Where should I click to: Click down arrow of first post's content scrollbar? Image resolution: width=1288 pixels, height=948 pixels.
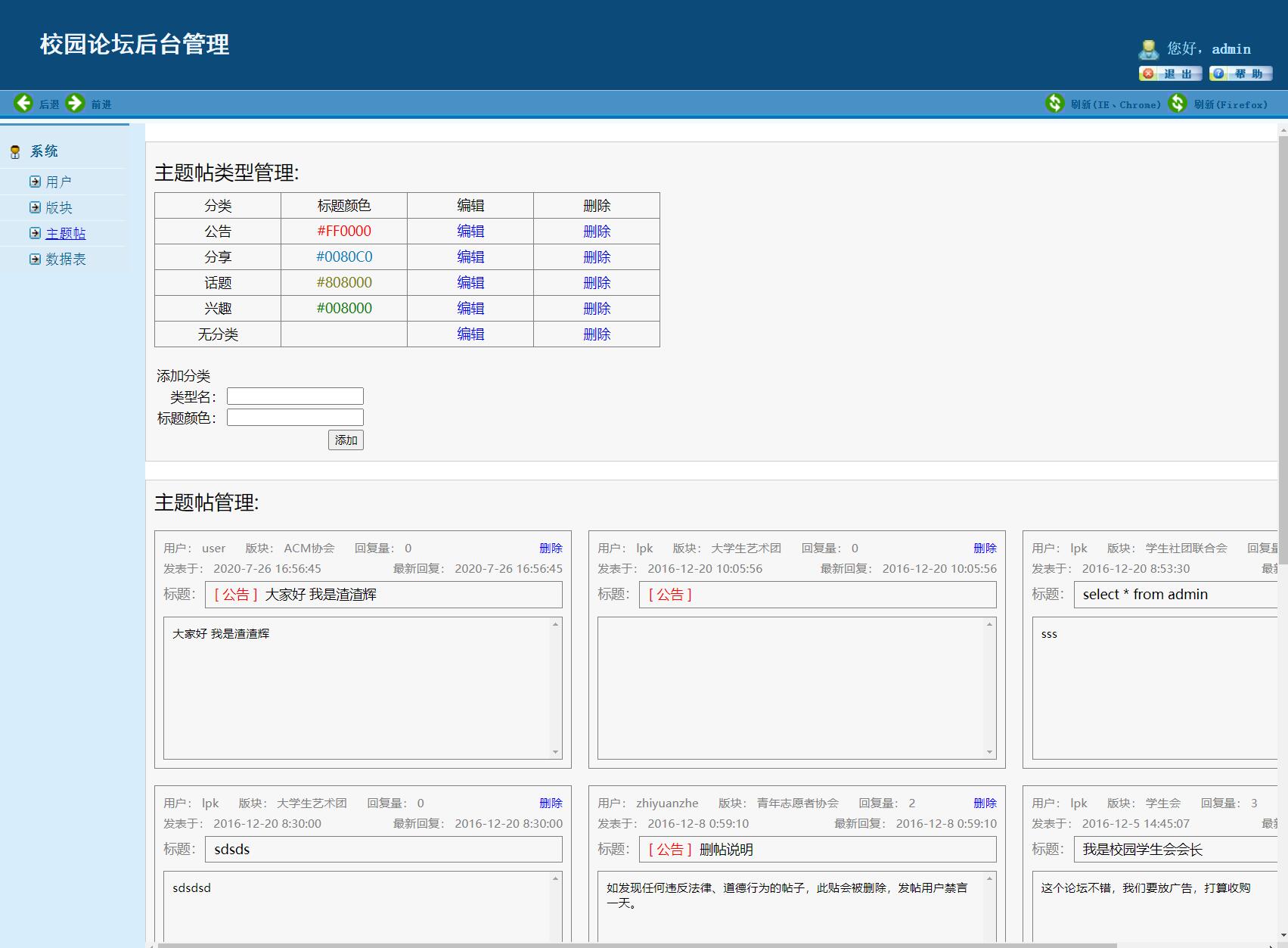555,752
